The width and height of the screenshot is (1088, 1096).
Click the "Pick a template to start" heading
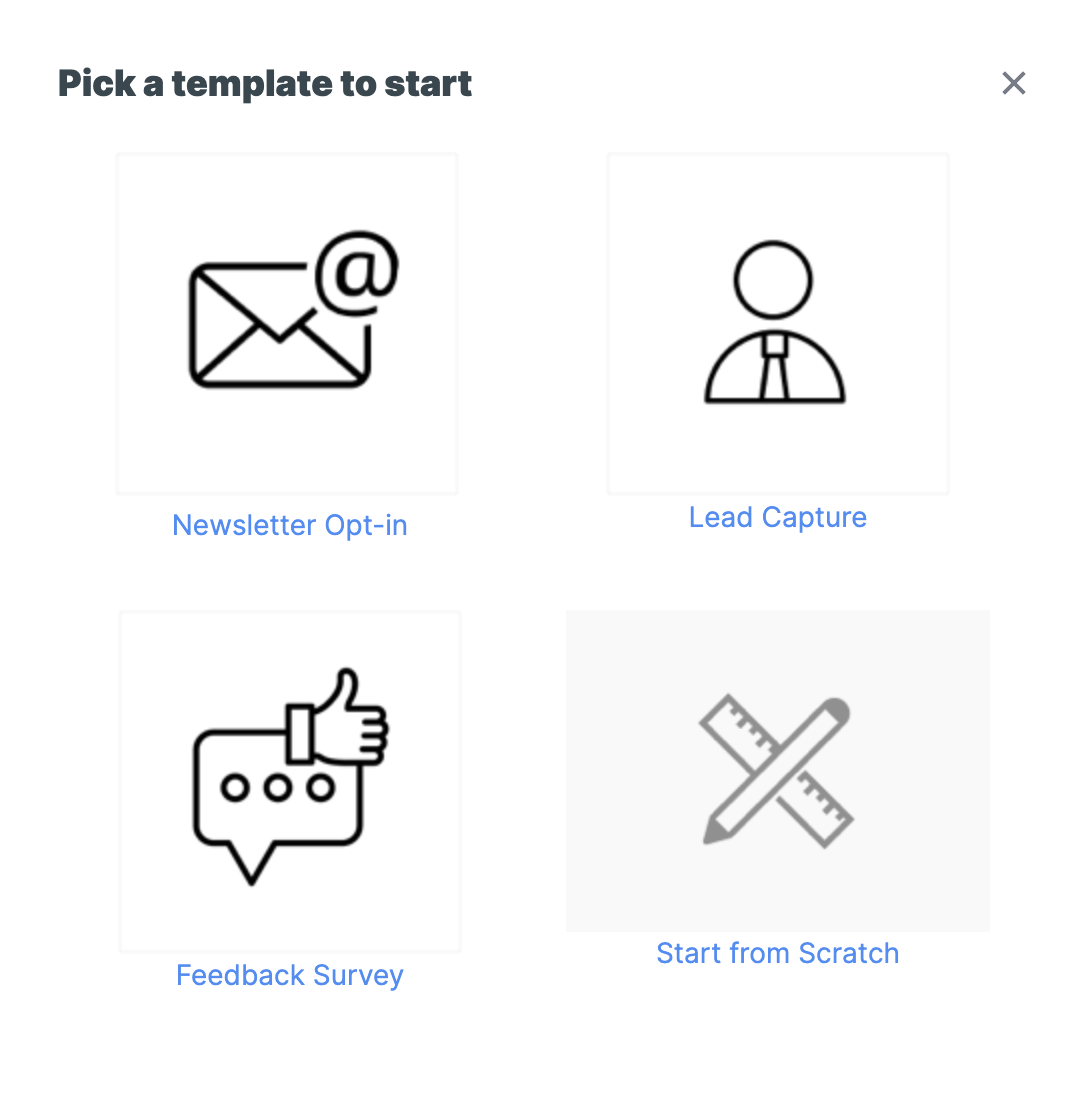[265, 83]
